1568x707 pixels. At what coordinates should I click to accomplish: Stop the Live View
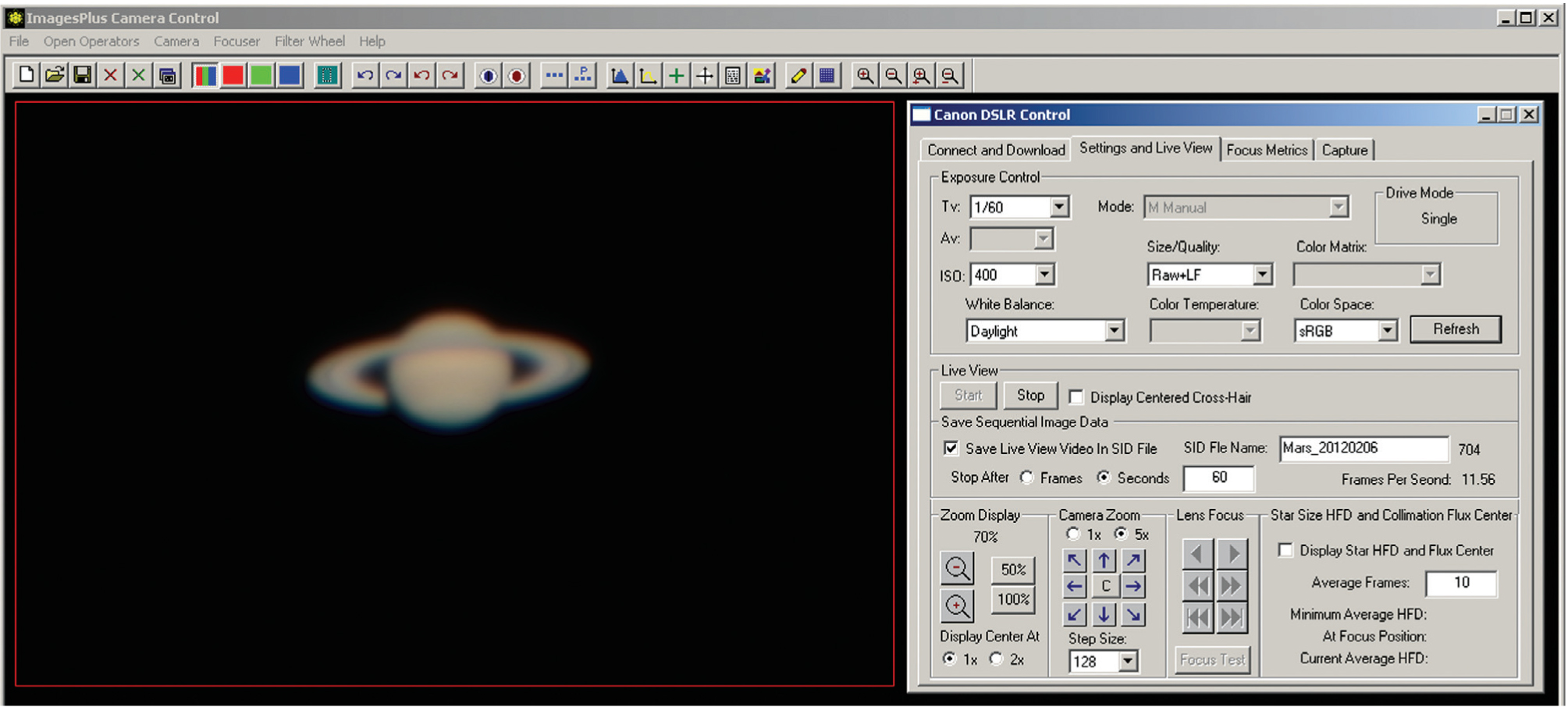[1030, 396]
